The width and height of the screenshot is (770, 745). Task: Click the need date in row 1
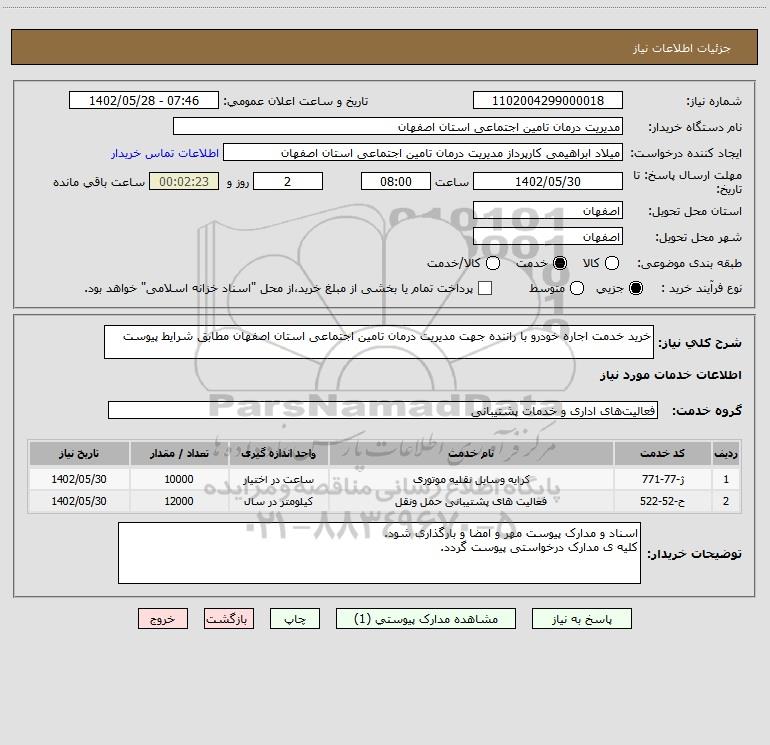79,479
